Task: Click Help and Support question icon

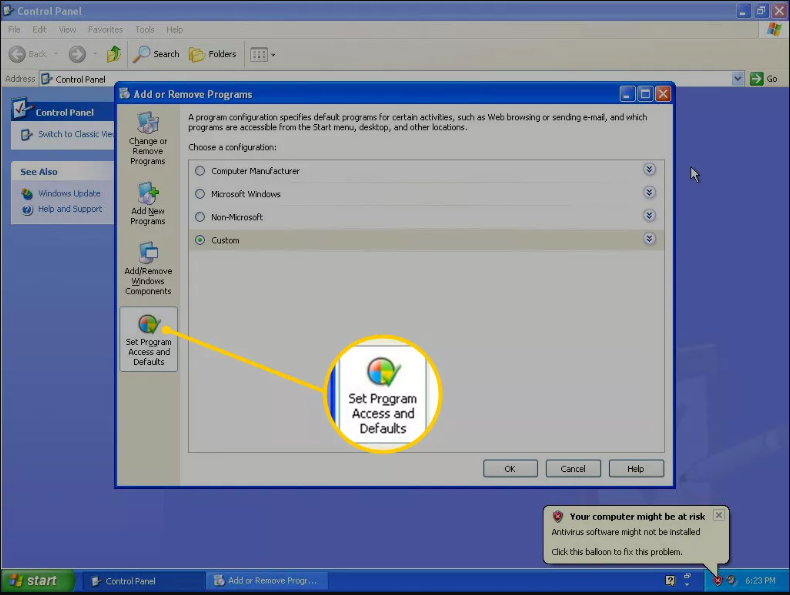Action: [27, 209]
